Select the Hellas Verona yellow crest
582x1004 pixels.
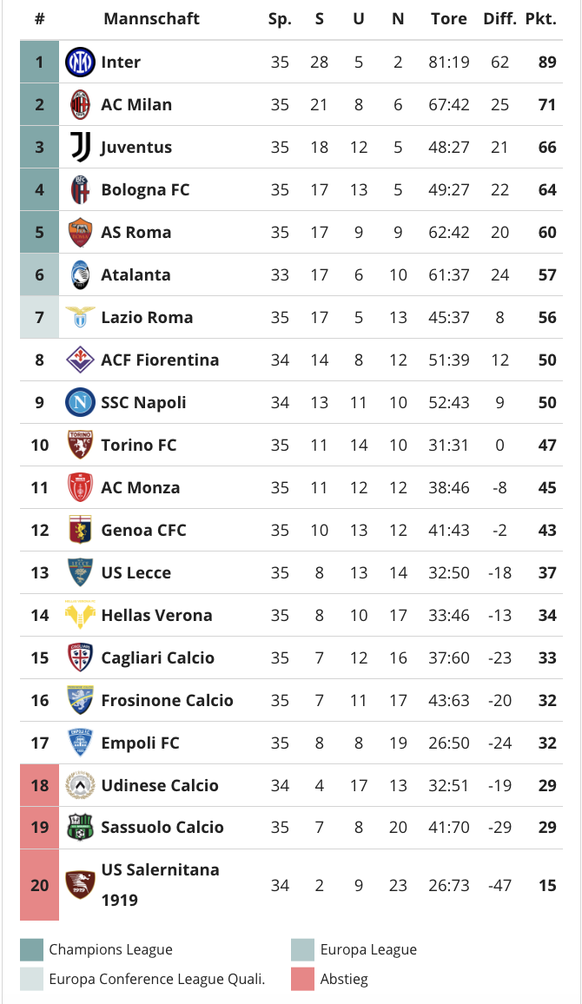pyautogui.click(x=80, y=615)
